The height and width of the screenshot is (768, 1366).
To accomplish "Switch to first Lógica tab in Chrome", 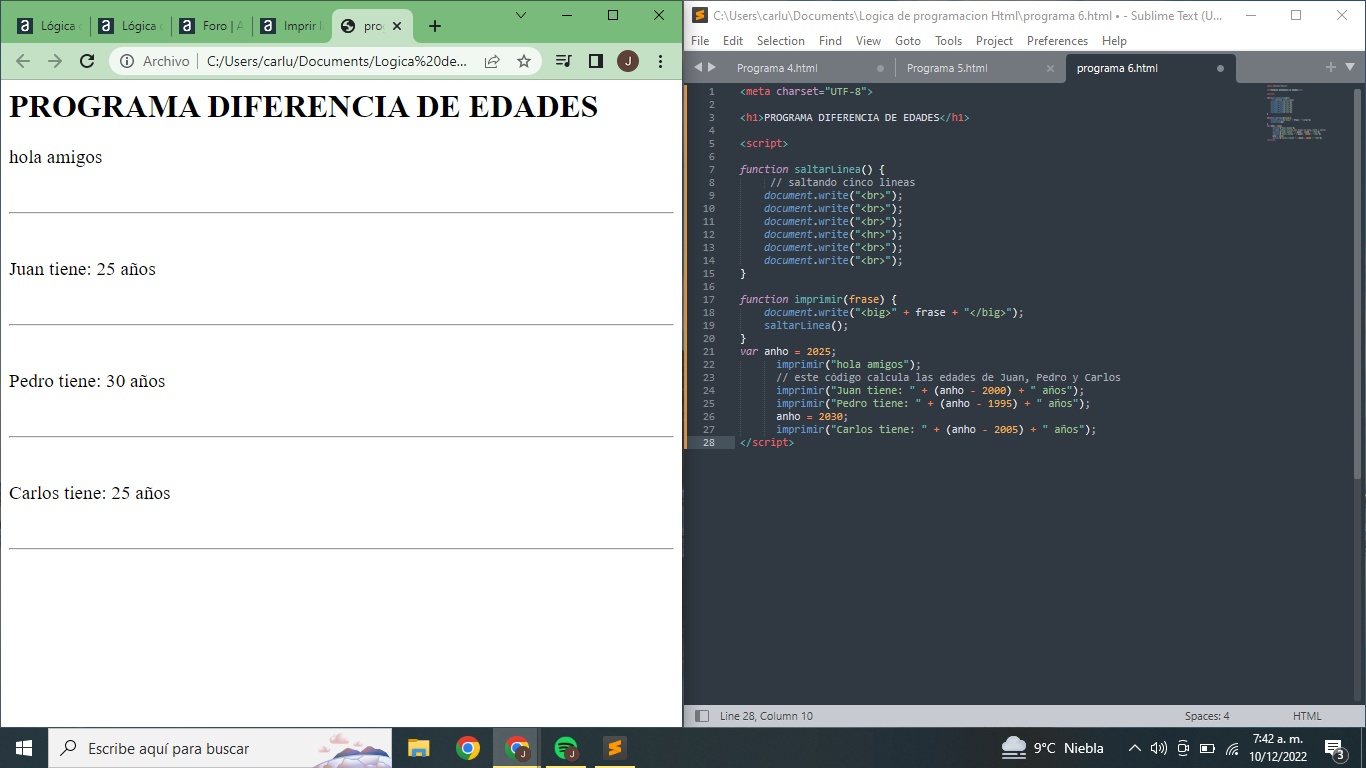I will (49, 26).
